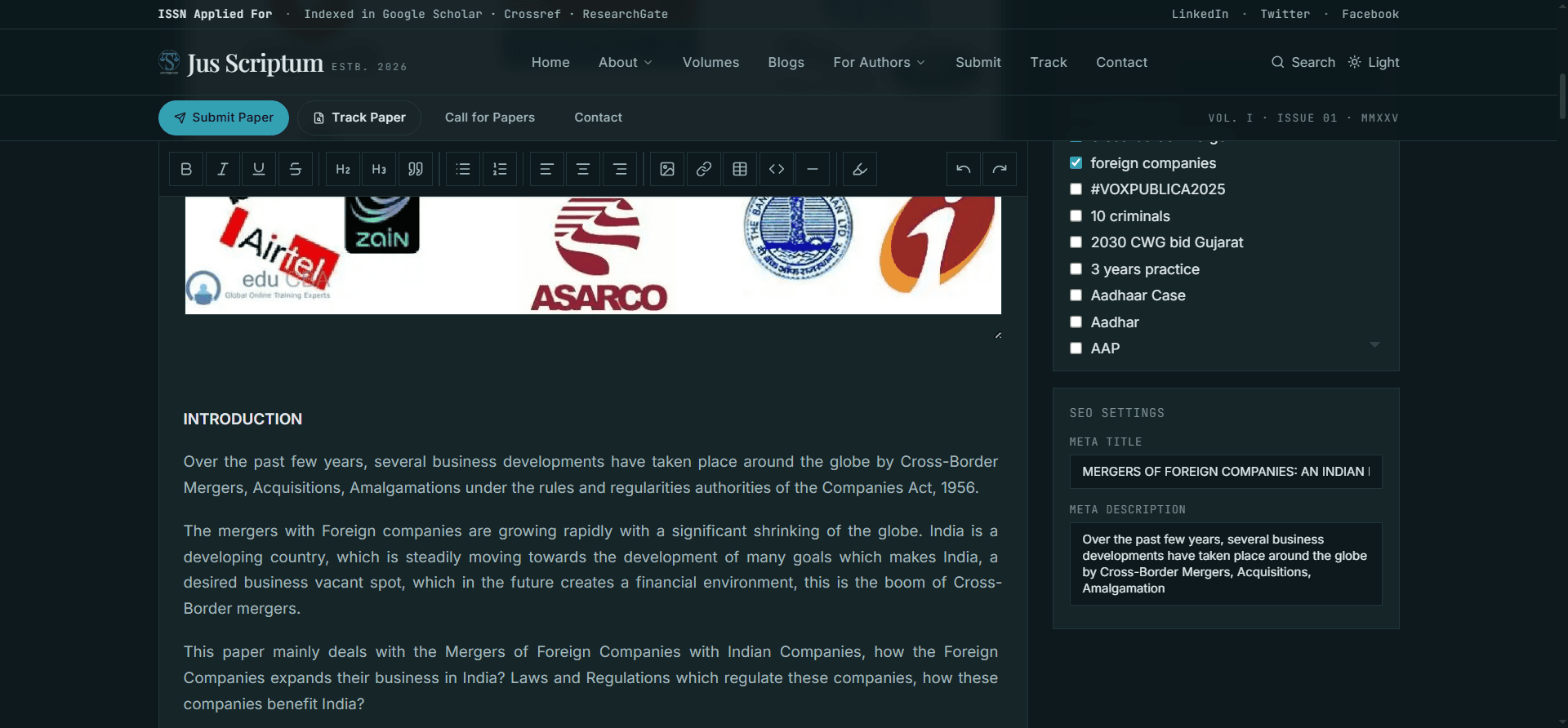
Task: Insert a table
Action: [x=740, y=169]
